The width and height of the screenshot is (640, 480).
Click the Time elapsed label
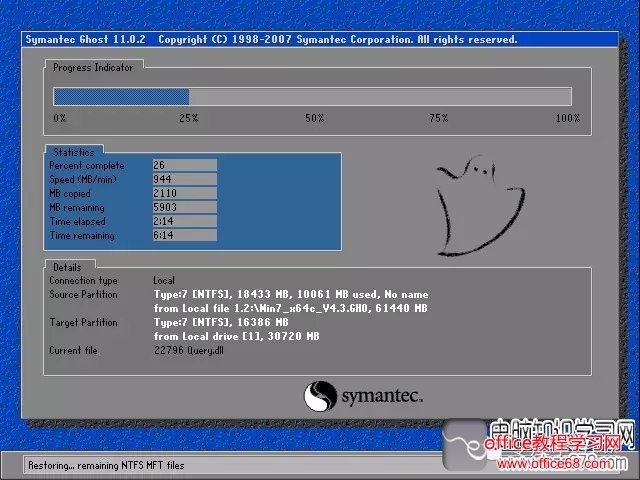click(x=78, y=221)
